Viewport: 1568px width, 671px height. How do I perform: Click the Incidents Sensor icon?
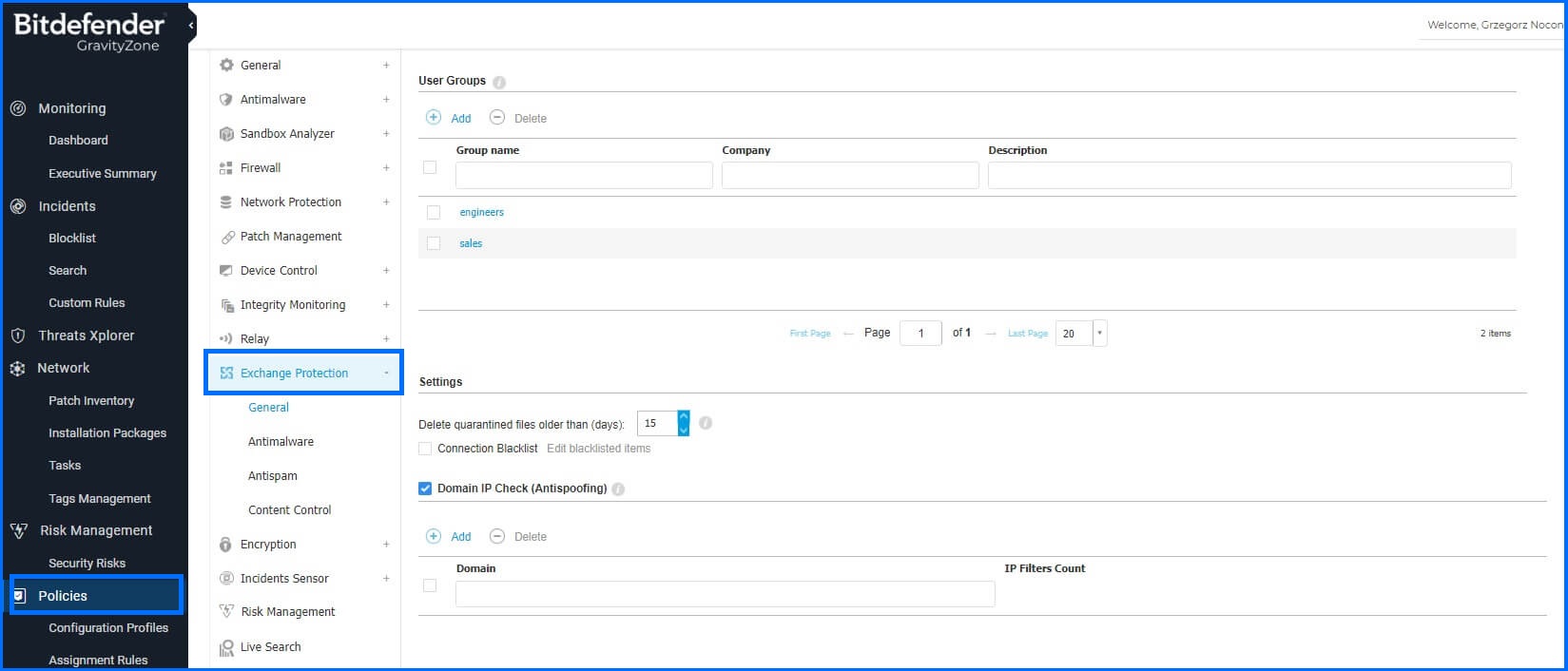226,579
